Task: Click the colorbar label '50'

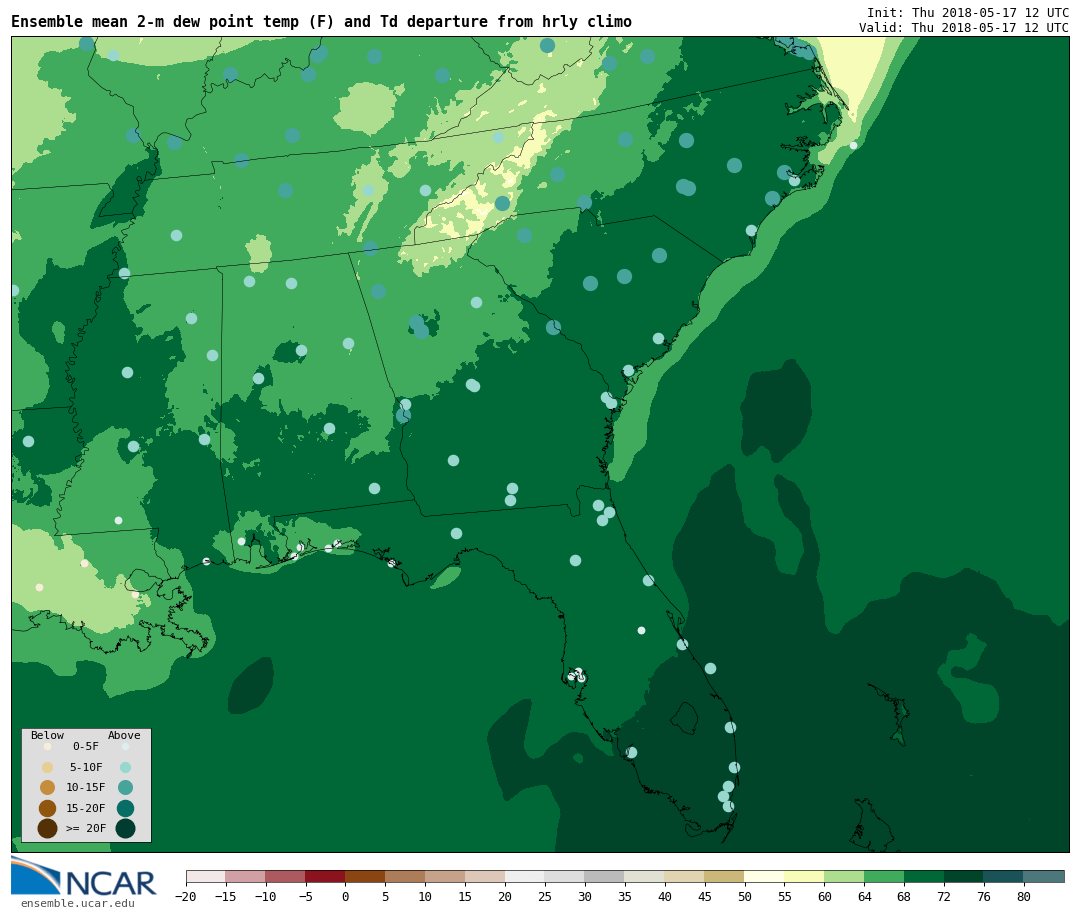Action: (x=744, y=896)
